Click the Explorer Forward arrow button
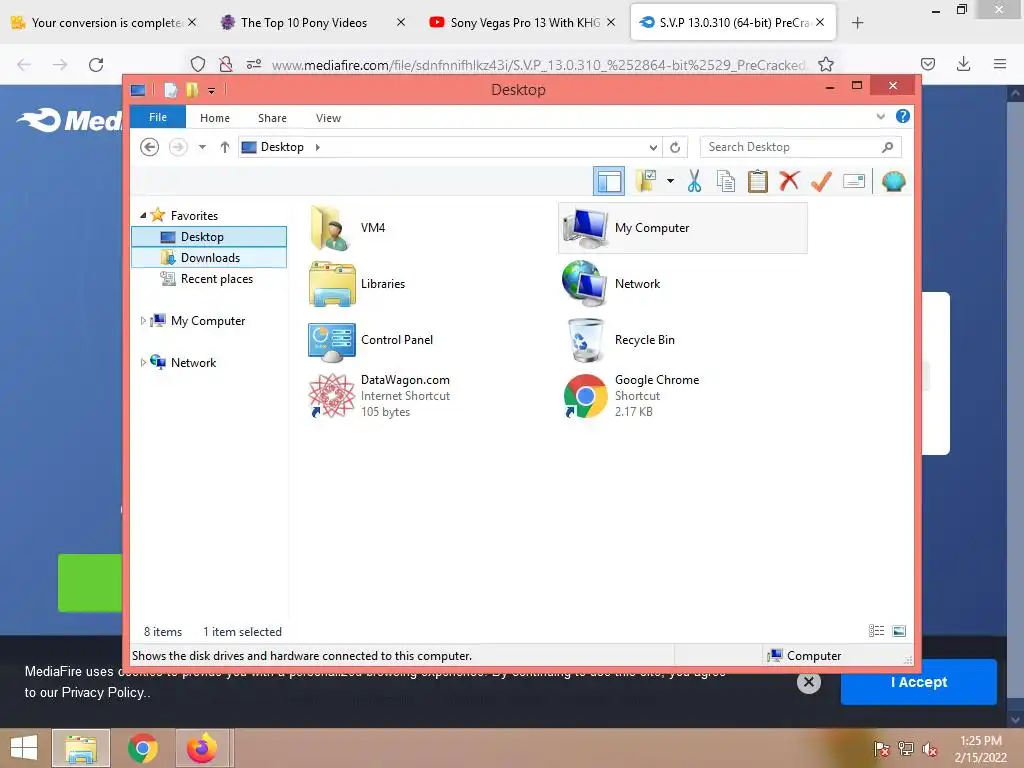This screenshot has width=1024, height=768. [x=178, y=147]
